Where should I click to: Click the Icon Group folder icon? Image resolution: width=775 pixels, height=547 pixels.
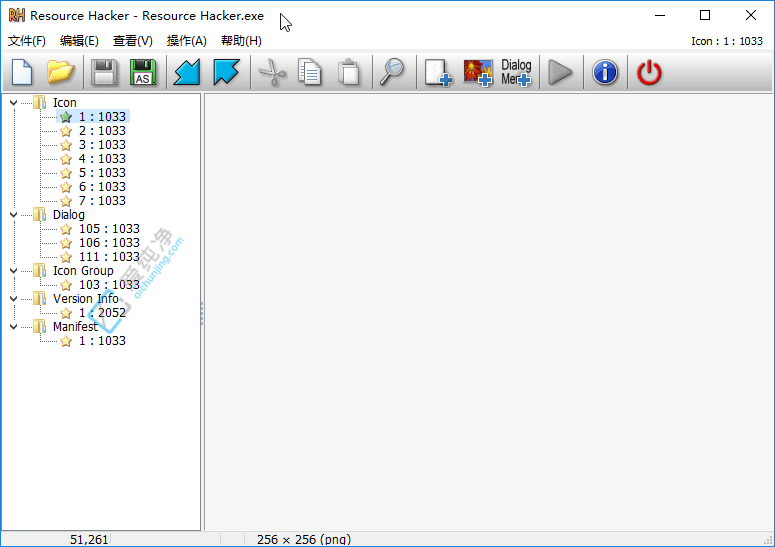(40, 271)
